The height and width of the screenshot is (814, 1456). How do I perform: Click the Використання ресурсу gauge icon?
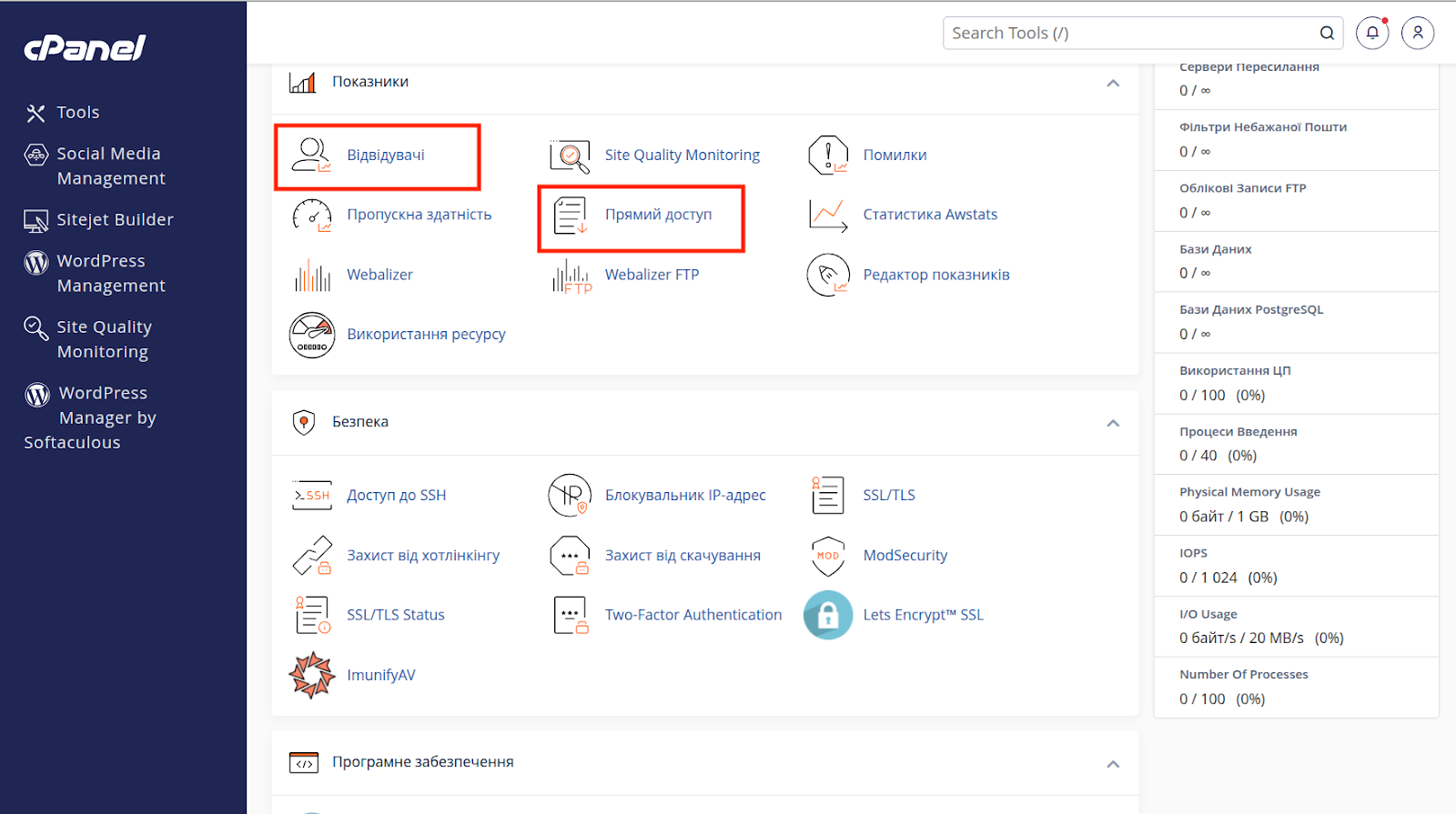click(x=312, y=335)
